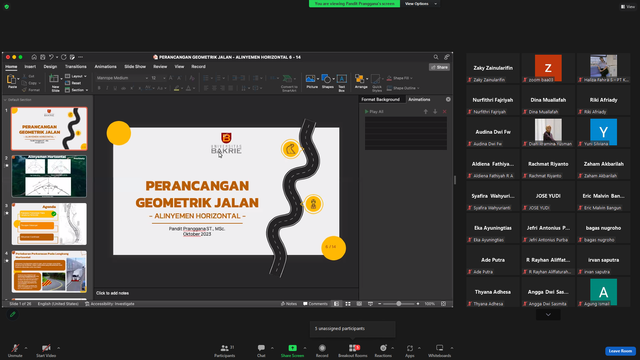The height and width of the screenshot is (360, 640).
Task: Switch to Normal view icon
Action: click(x=336, y=304)
